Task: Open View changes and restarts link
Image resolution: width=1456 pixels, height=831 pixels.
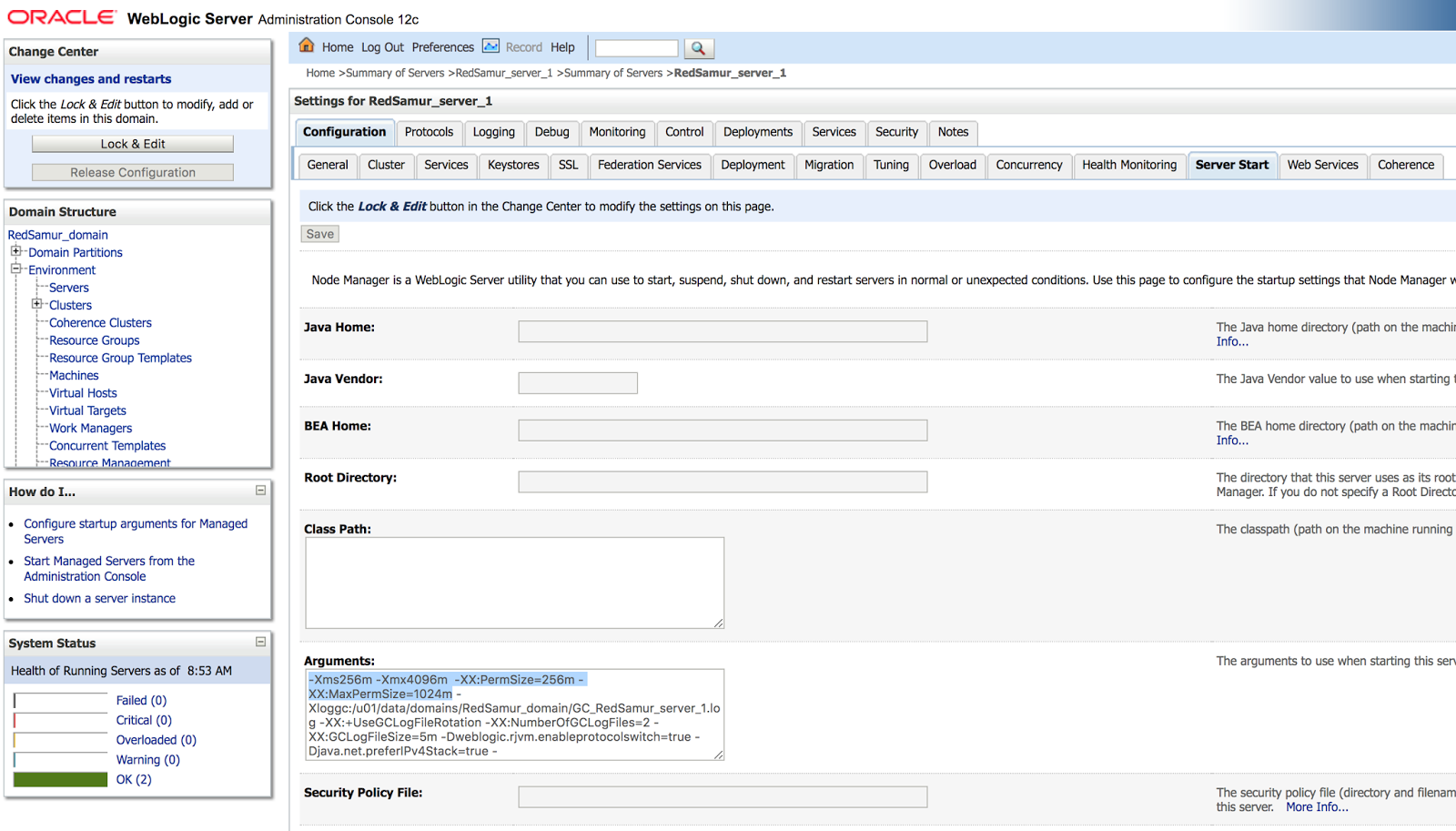Action: [x=91, y=79]
